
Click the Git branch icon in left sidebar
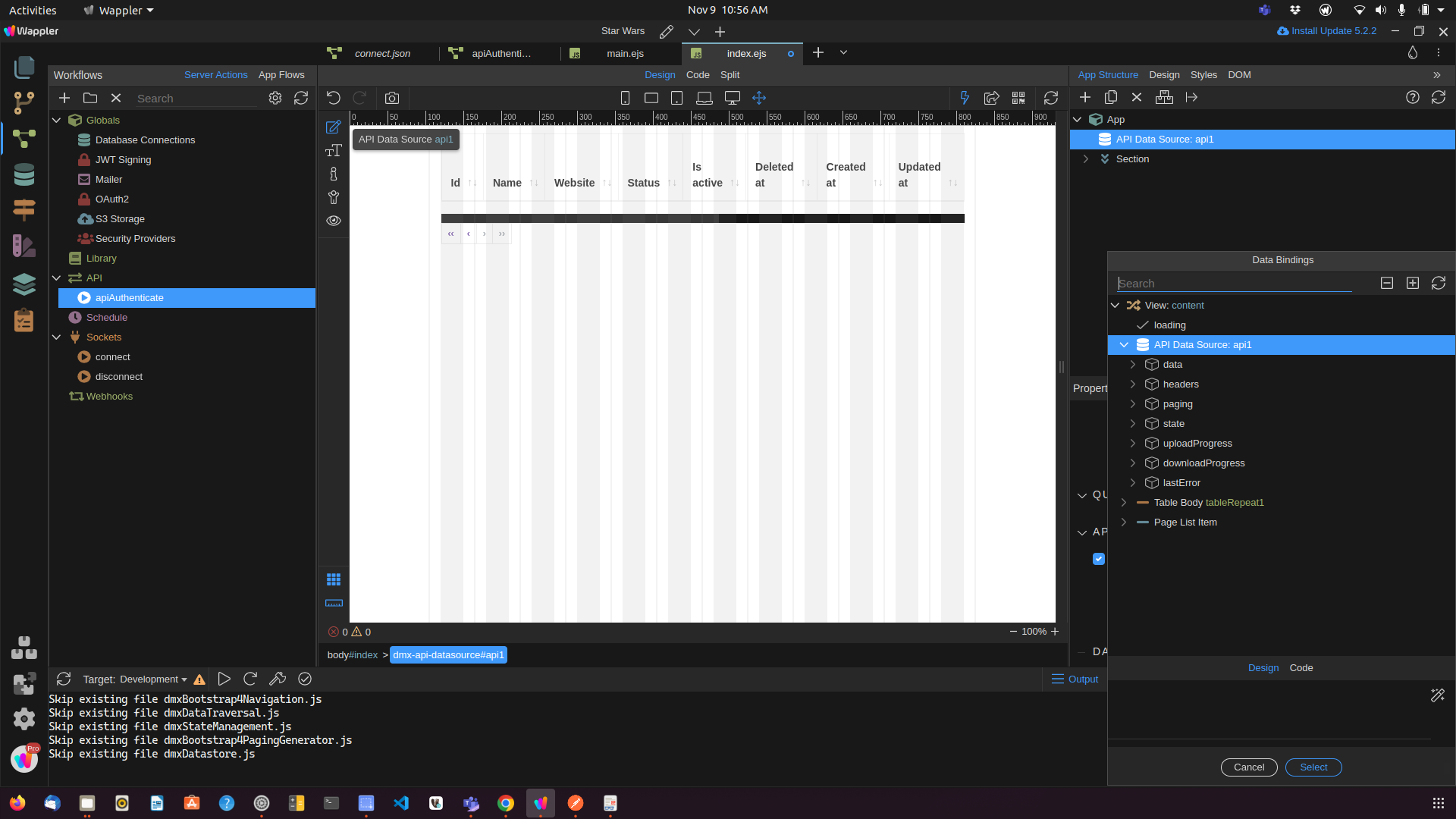24,102
